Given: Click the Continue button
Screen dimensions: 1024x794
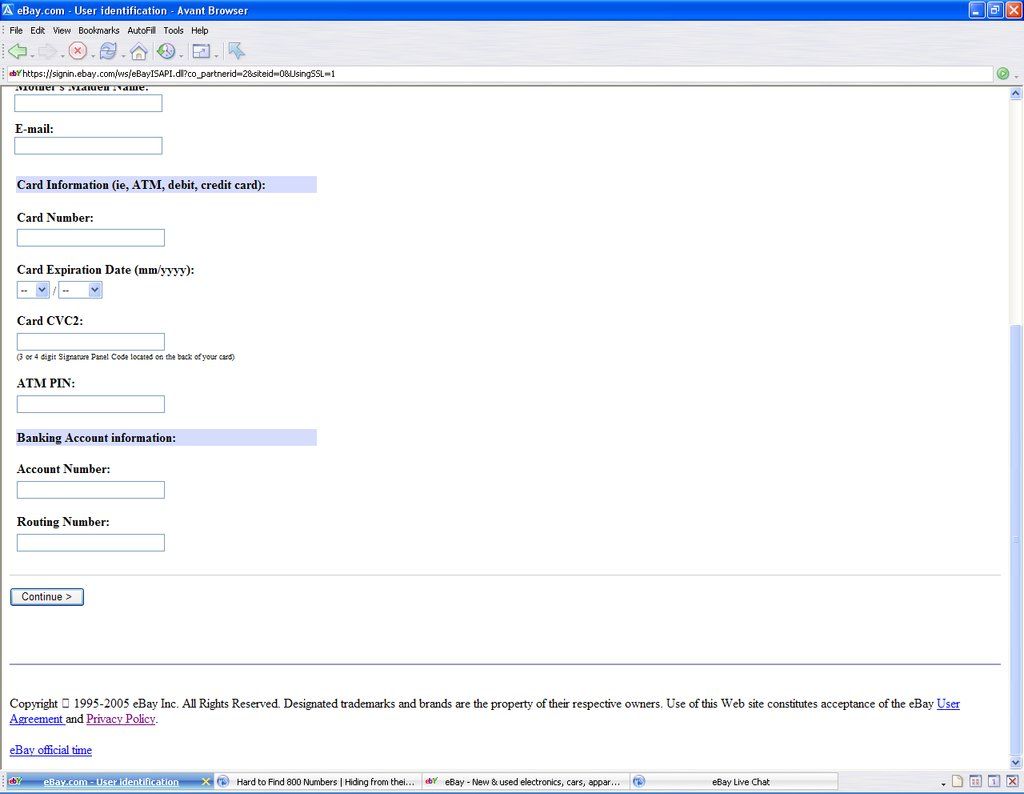Looking at the screenshot, I should tap(47, 597).
